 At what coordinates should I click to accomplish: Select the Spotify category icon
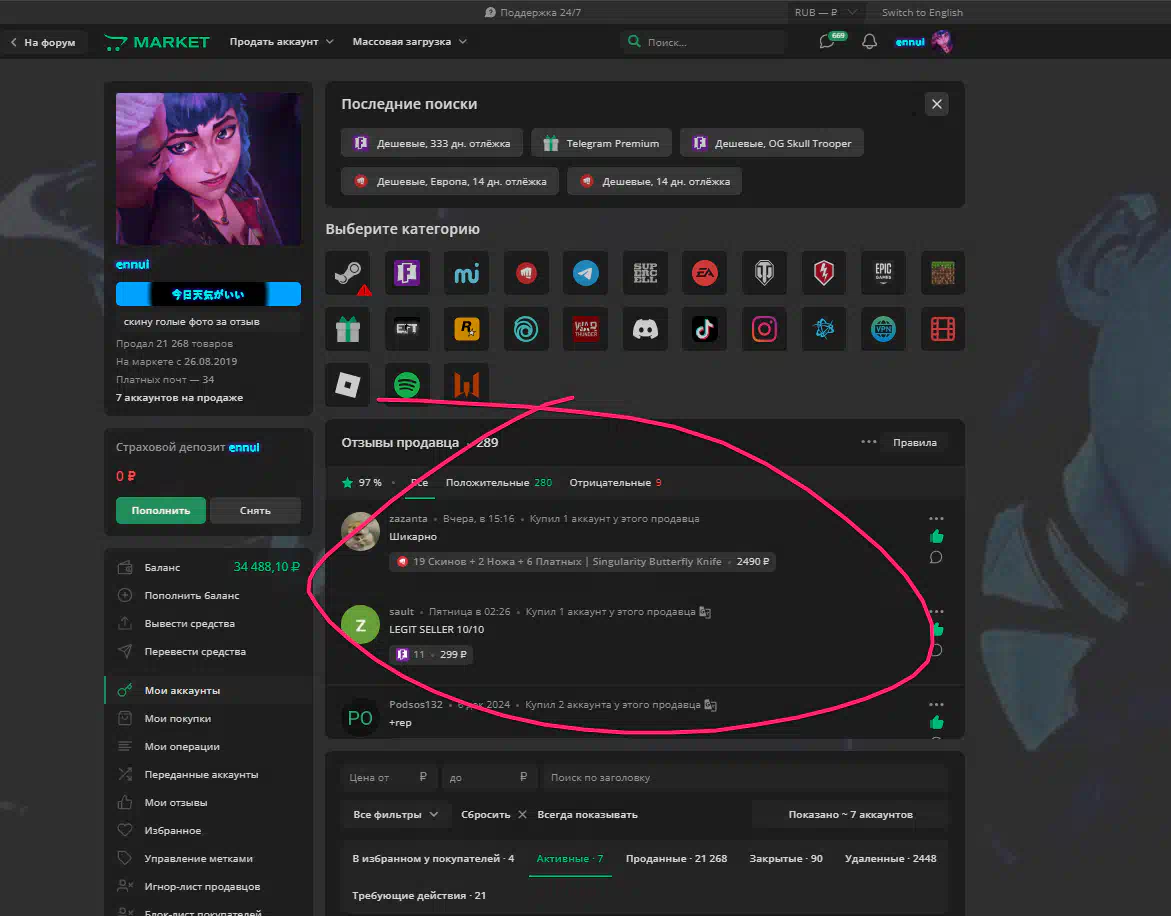(407, 385)
